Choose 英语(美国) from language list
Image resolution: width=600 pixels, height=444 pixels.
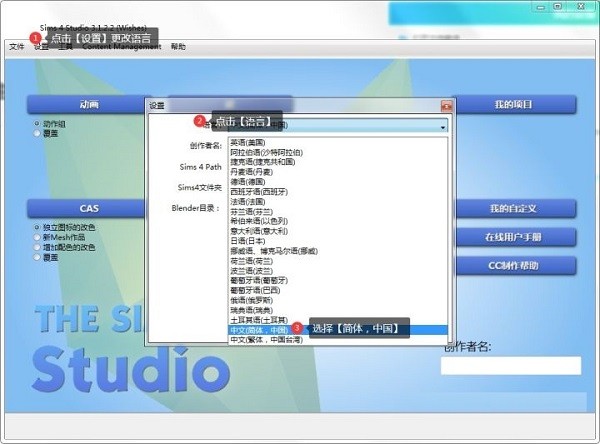point(338,142)
